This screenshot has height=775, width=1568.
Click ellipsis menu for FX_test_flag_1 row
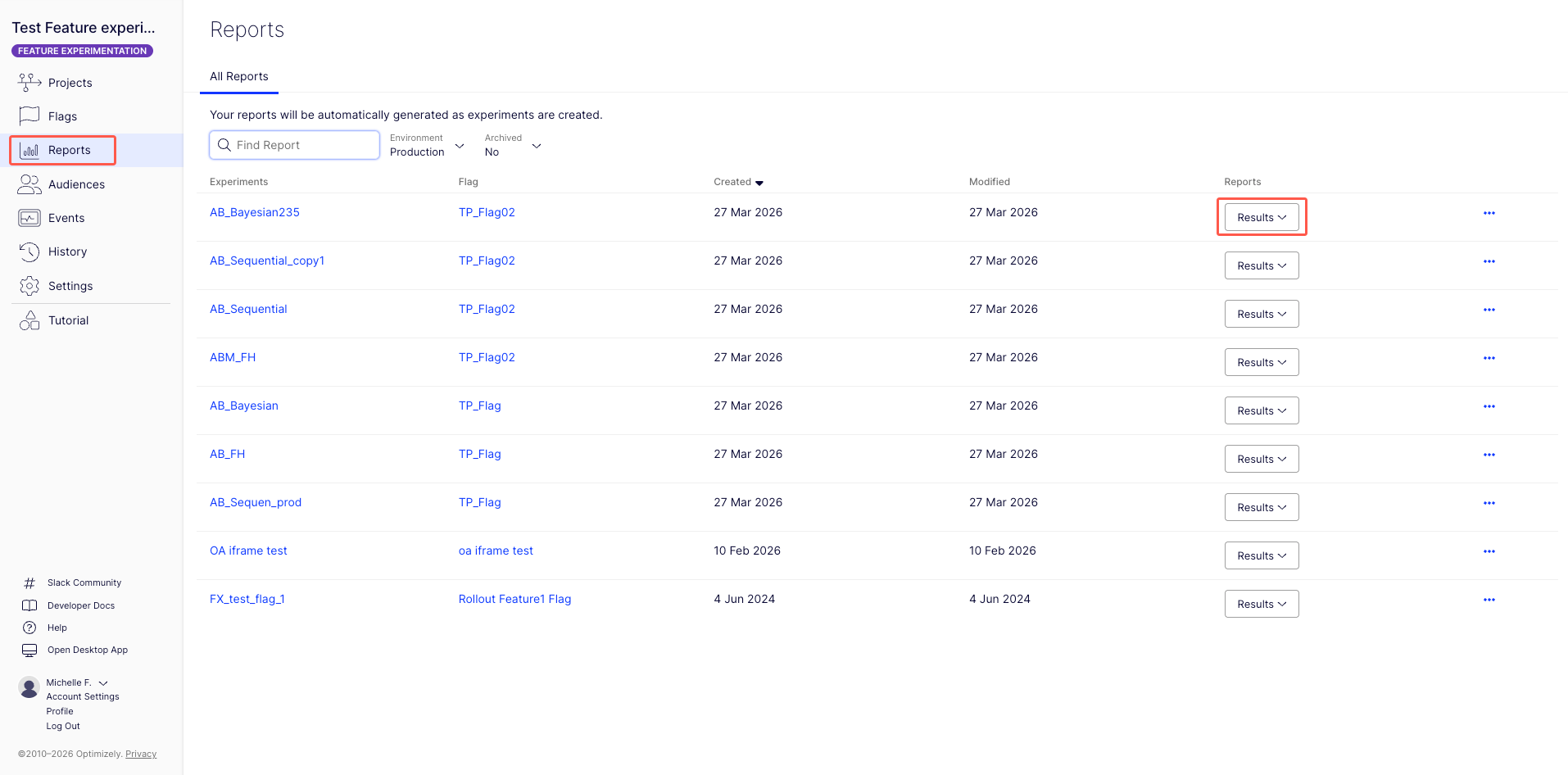click(1489, 600)
